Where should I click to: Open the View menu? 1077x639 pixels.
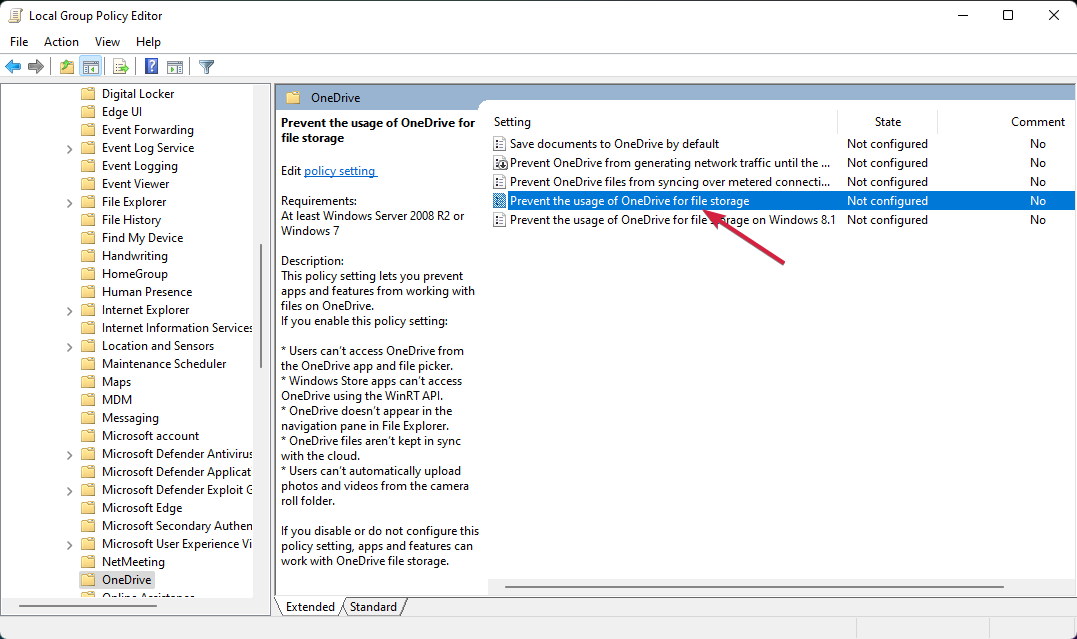coord(107,42)
